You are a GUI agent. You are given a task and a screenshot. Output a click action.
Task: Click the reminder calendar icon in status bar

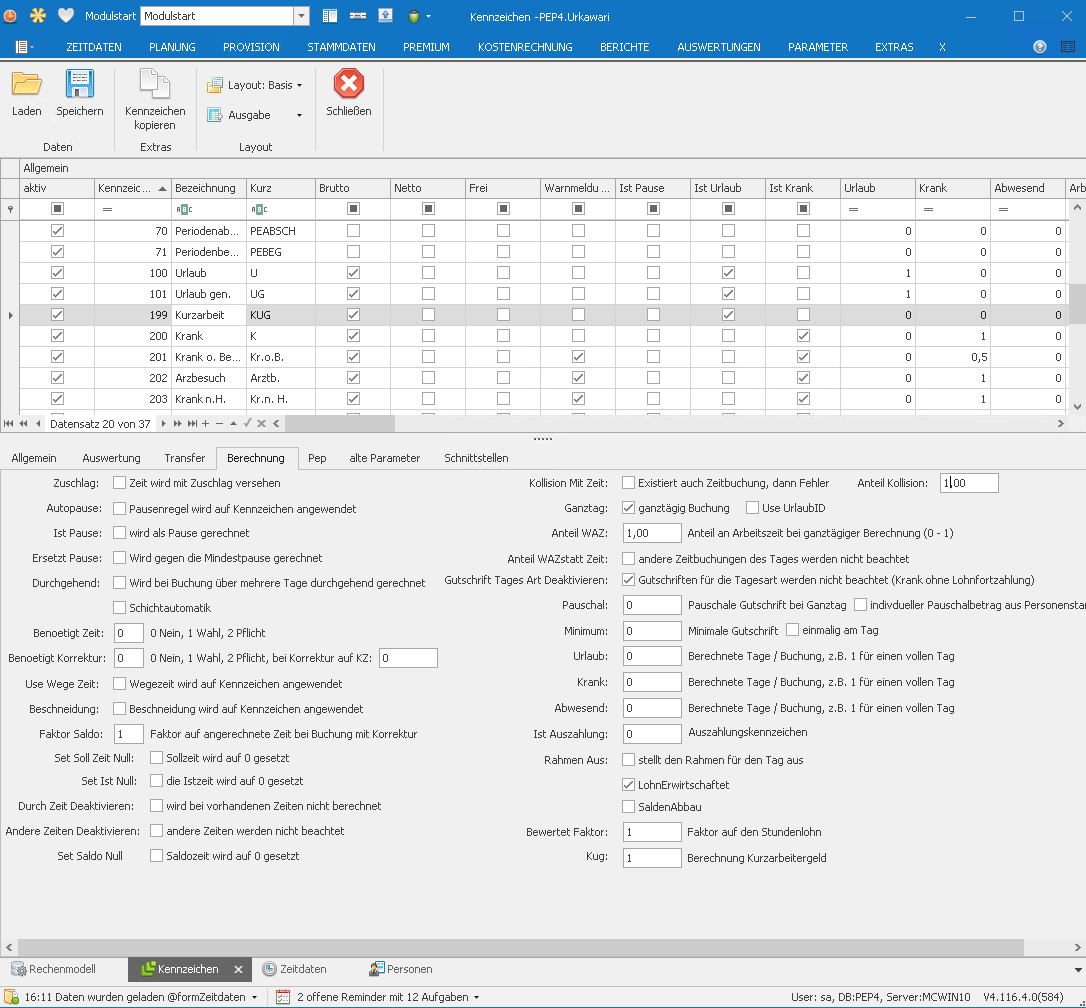283,997
